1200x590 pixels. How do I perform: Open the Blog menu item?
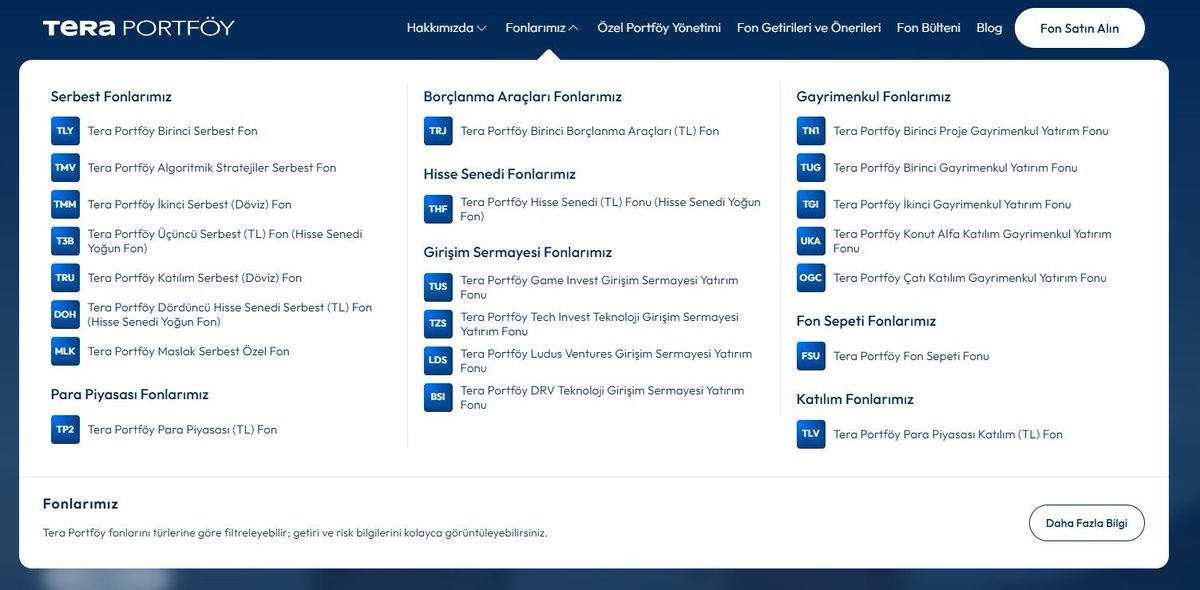pos(989,28)
